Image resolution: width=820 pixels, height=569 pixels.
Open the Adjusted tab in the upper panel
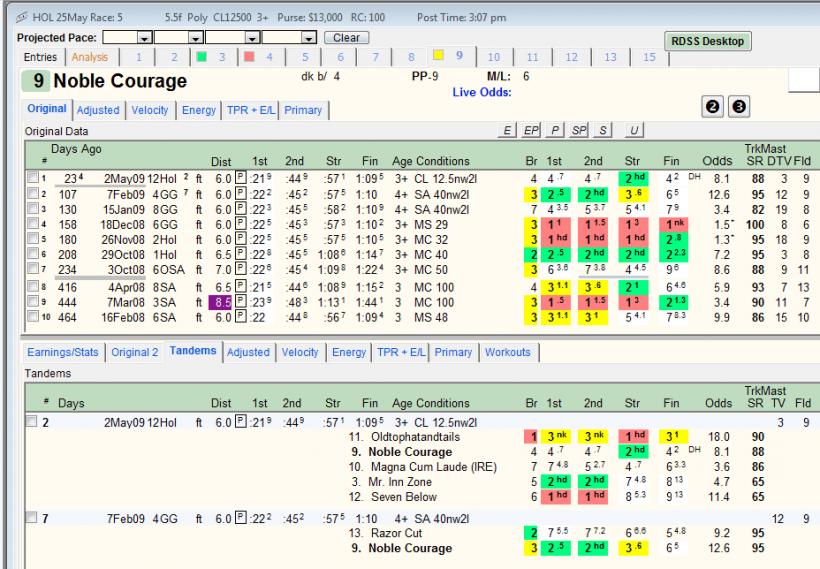pyautogui.click(x=98, y=110)
